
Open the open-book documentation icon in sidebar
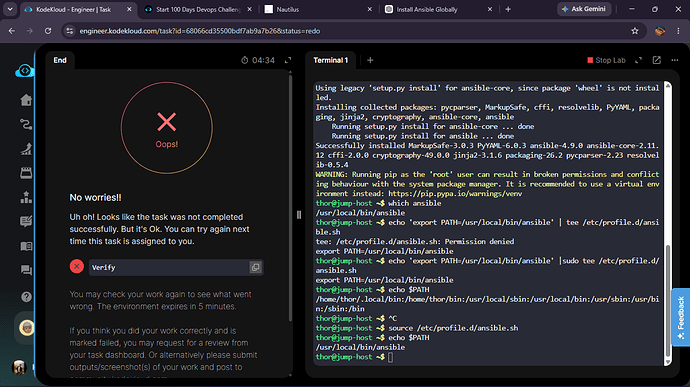(x=26, y=246)
